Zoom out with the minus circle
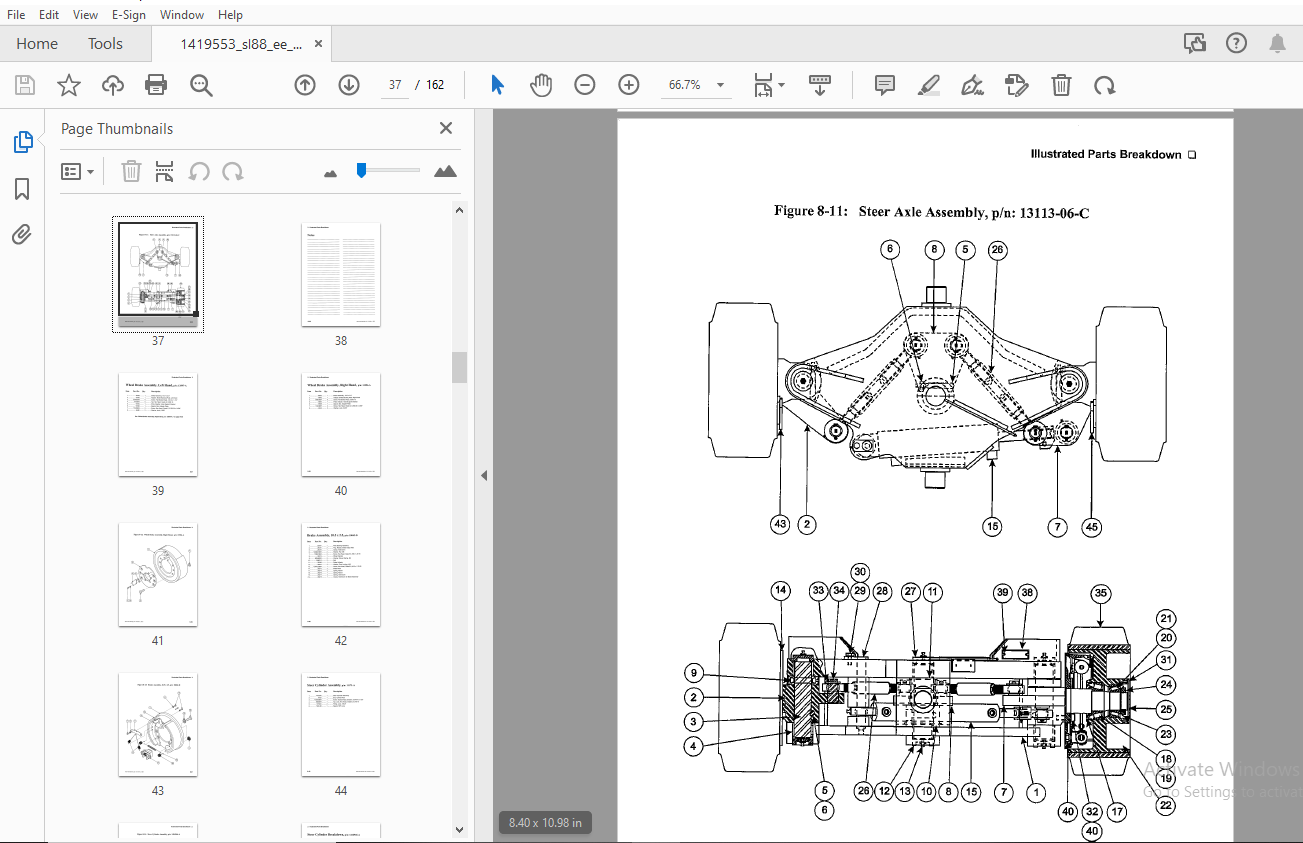The height and width of the screenshot is (843, 1303). pyautogui.click(x=585, y=85)
